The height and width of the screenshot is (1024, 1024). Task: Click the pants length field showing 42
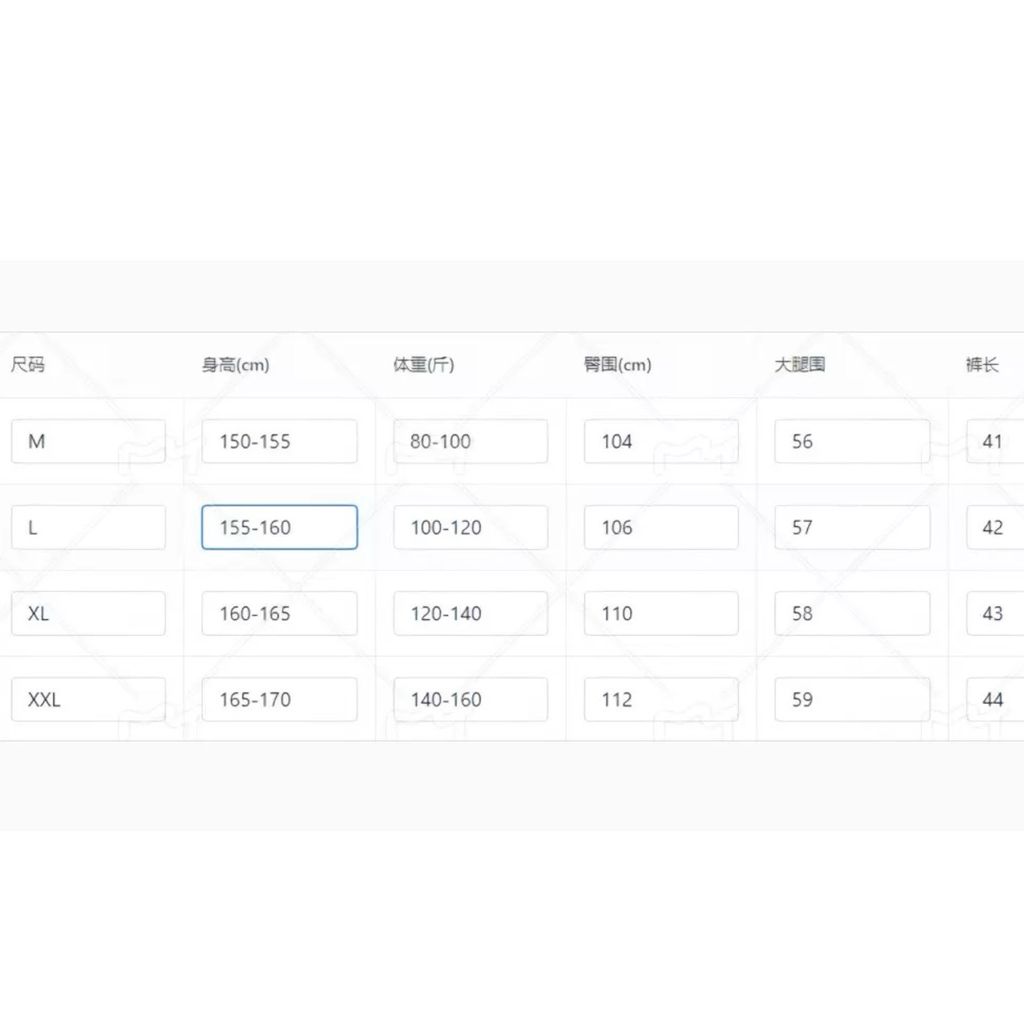(995, 527)
